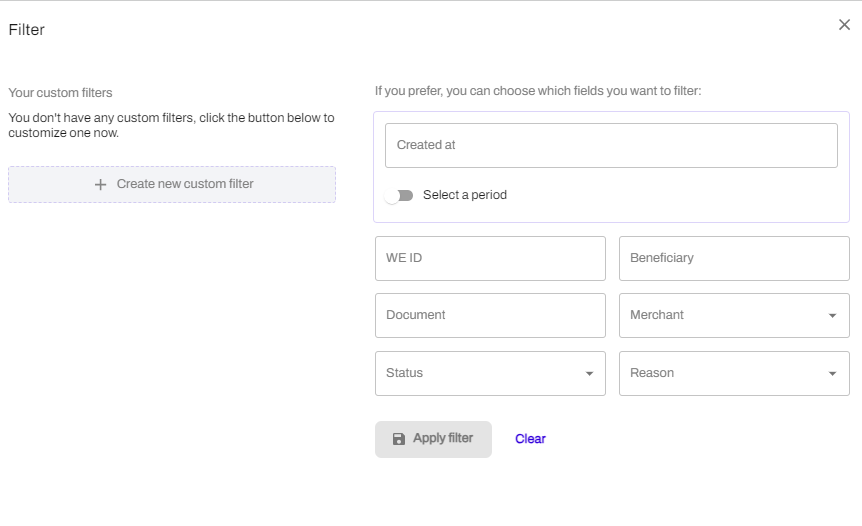Click the floppy disk icon on Apply filter
Image resolution: width=862 pixels, height=526 pixels.
coord(399,439)
